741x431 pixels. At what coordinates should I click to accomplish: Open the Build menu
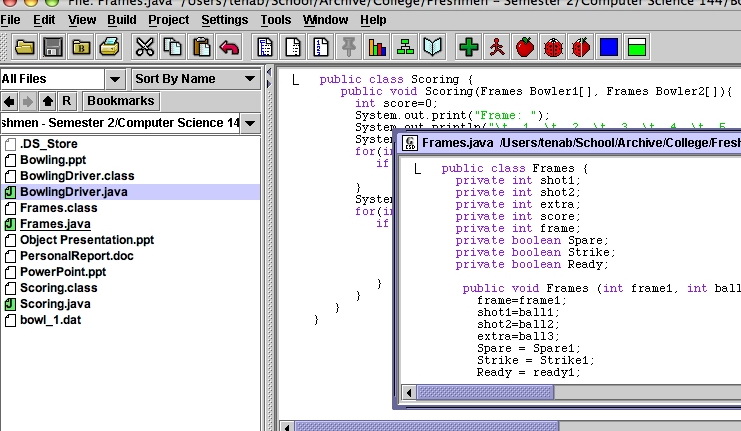point(122,19)
